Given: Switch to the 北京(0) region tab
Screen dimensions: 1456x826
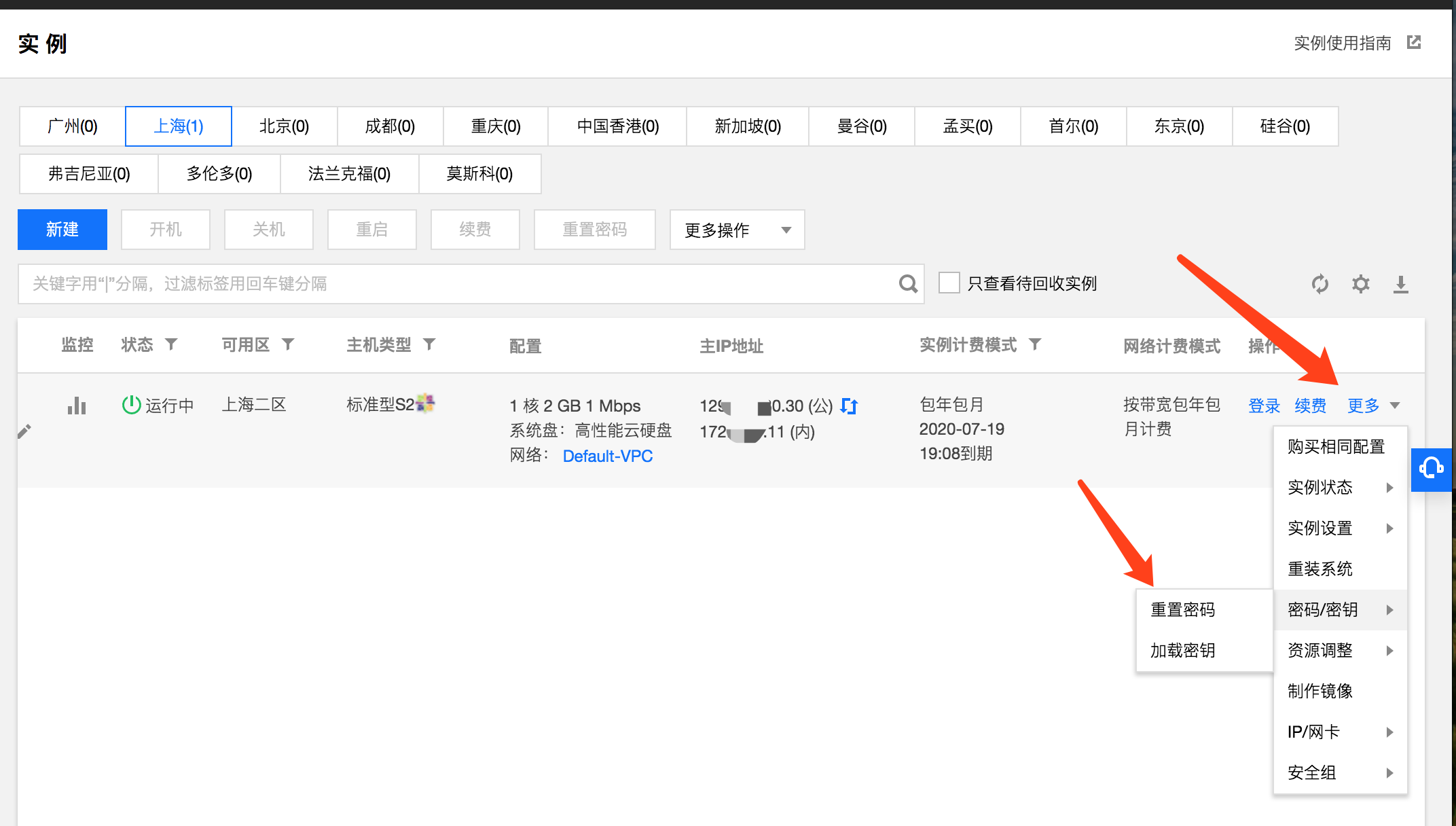Looking at the screenshot, I should click(x=284, y=126).
